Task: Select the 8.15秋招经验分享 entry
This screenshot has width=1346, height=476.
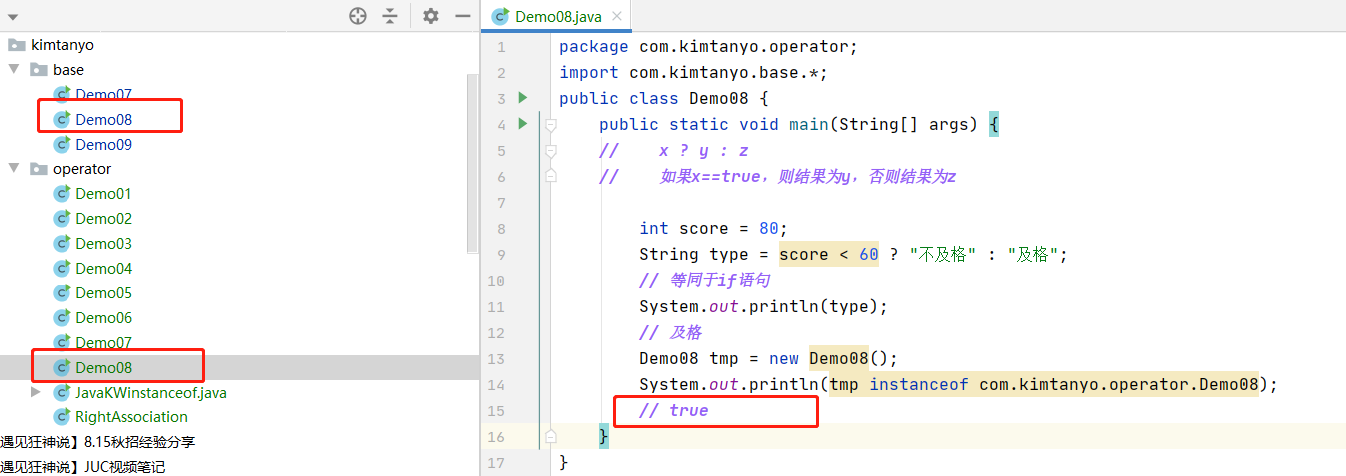Action: pyautogui.click(x=98, y=441)
